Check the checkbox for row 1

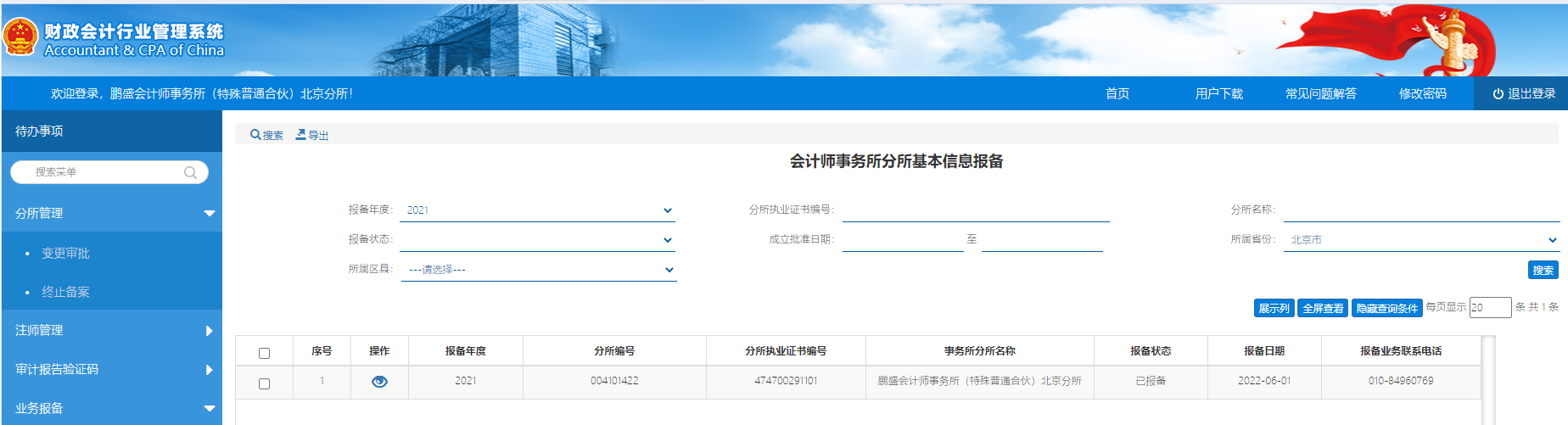264,383
